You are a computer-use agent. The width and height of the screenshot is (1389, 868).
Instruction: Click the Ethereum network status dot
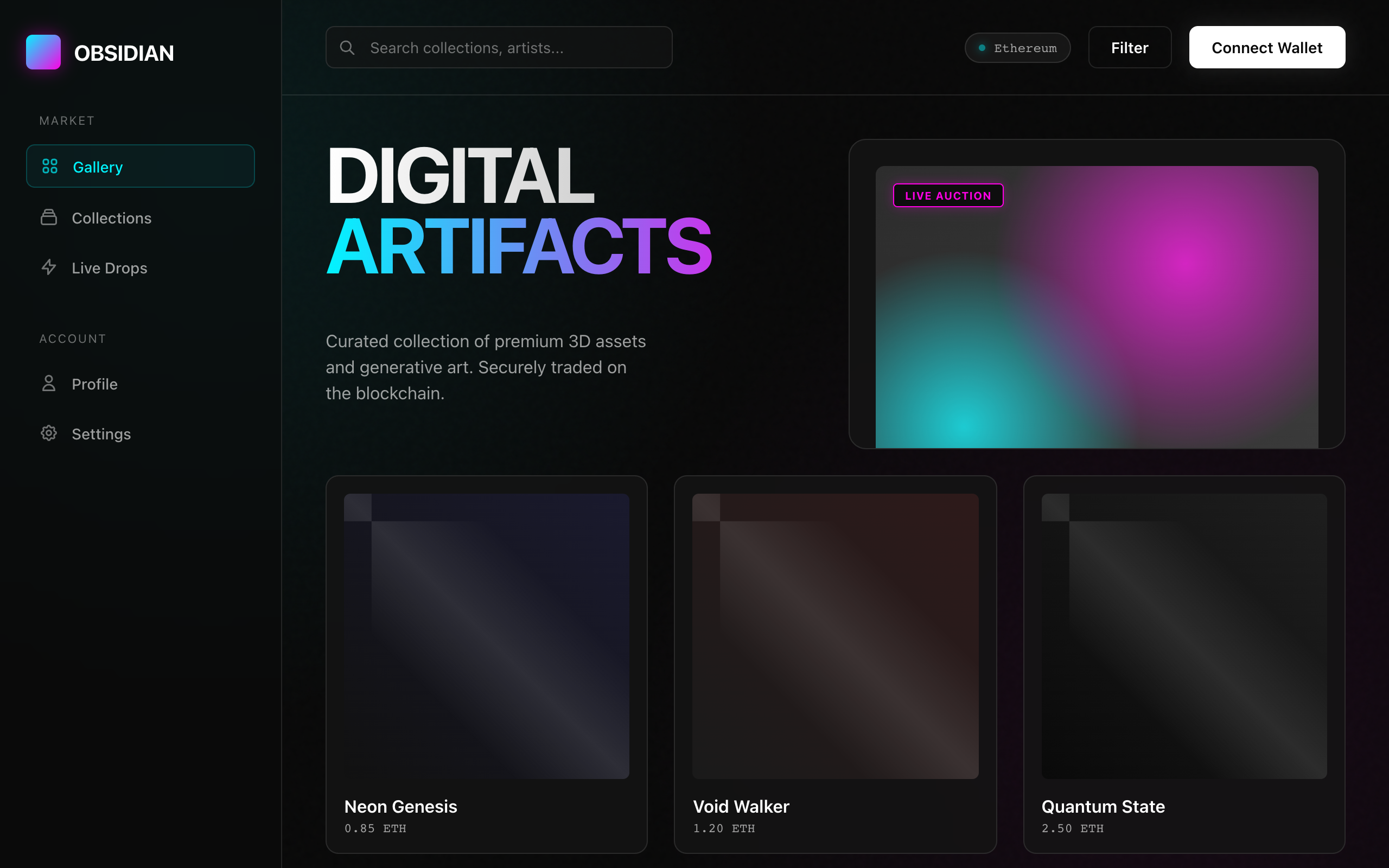coord(983,48)
